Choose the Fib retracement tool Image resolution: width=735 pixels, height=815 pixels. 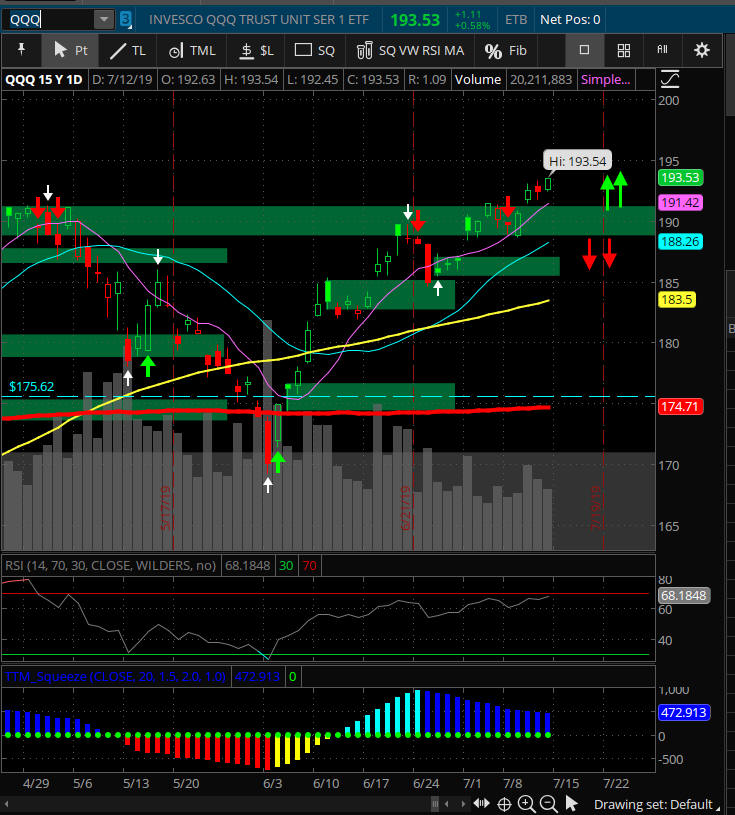point(506,50)
